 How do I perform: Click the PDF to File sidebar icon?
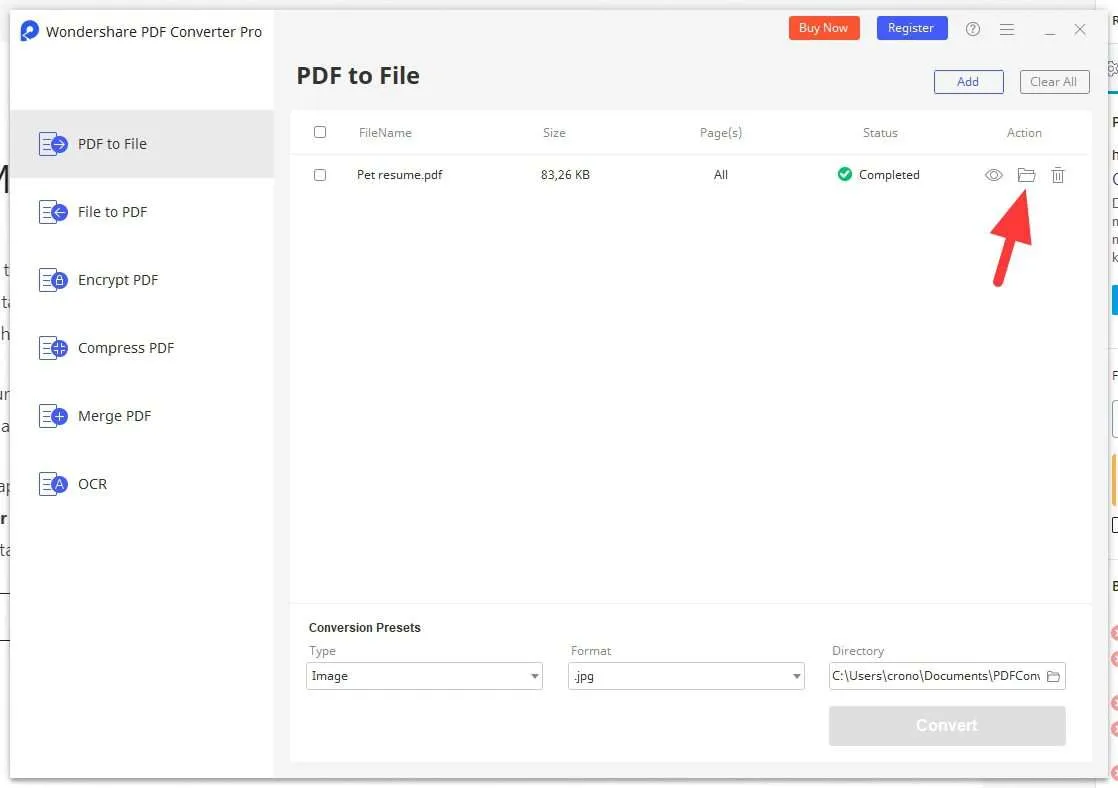point(53,144)
